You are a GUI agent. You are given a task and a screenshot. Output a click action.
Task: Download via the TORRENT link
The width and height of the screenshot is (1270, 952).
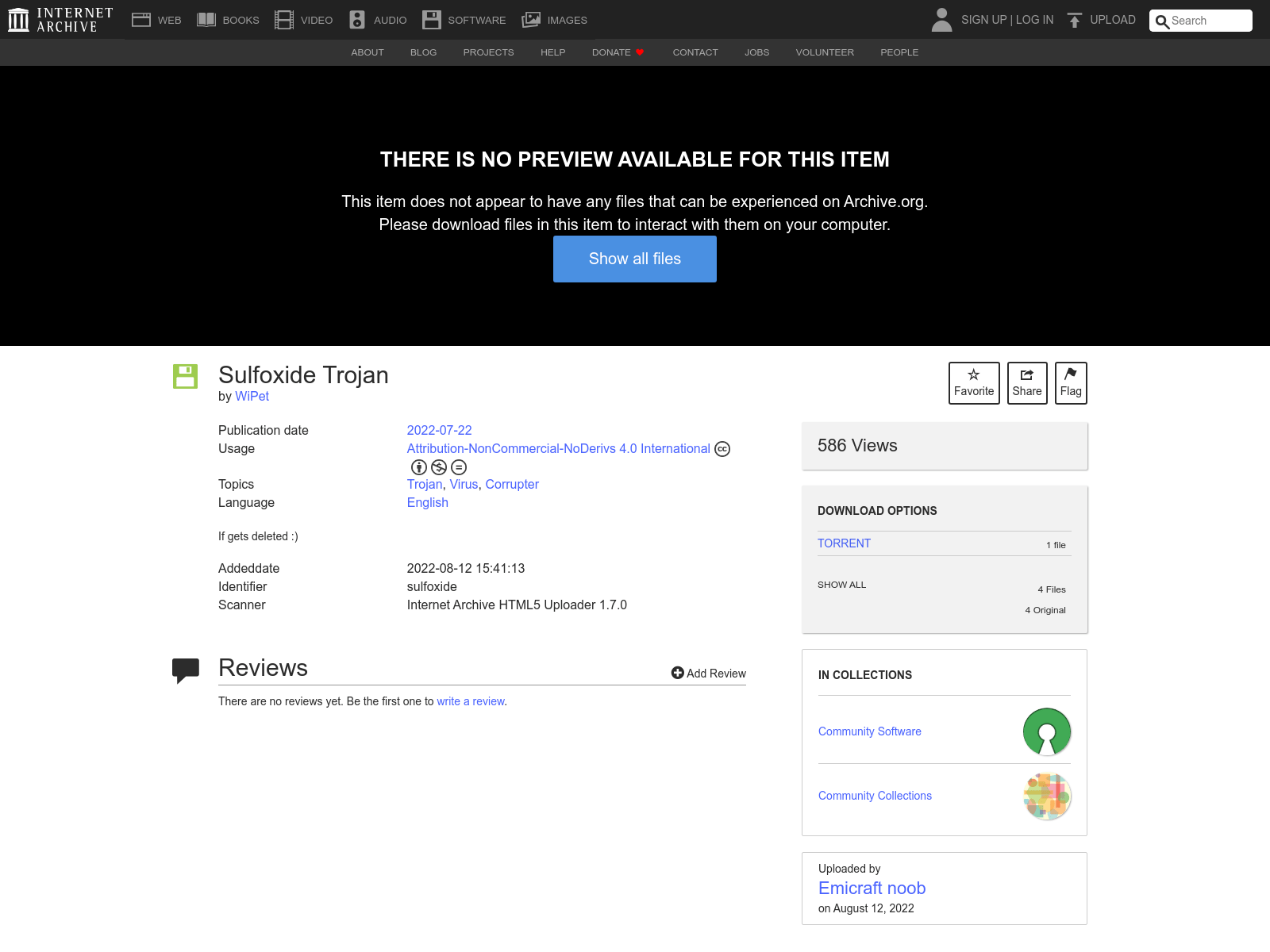[844, 543]
